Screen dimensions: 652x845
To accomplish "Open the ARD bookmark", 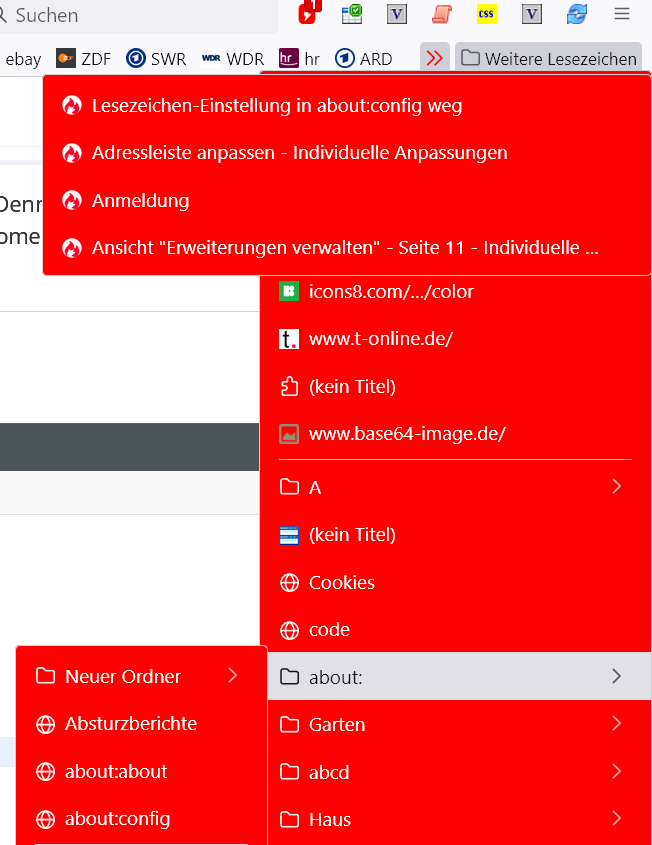I will pos(364,59).
